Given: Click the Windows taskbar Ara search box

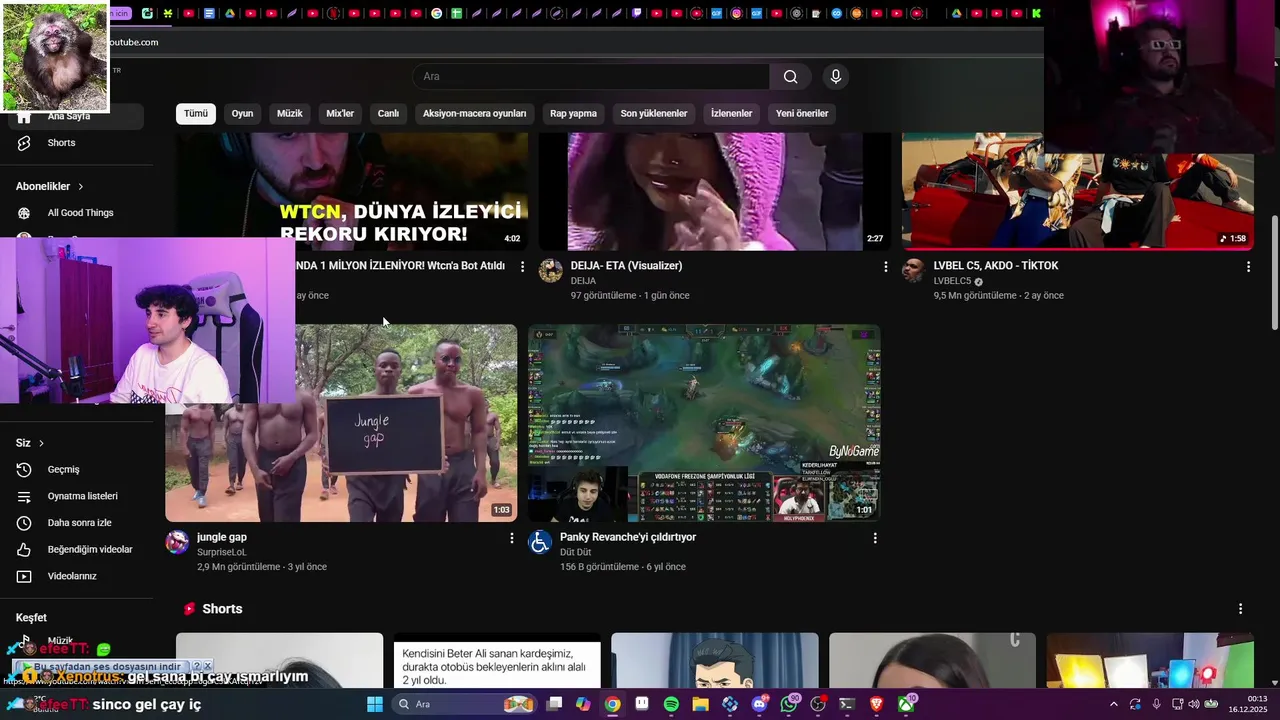Looking at the screenshot, I should pos(463,704).
